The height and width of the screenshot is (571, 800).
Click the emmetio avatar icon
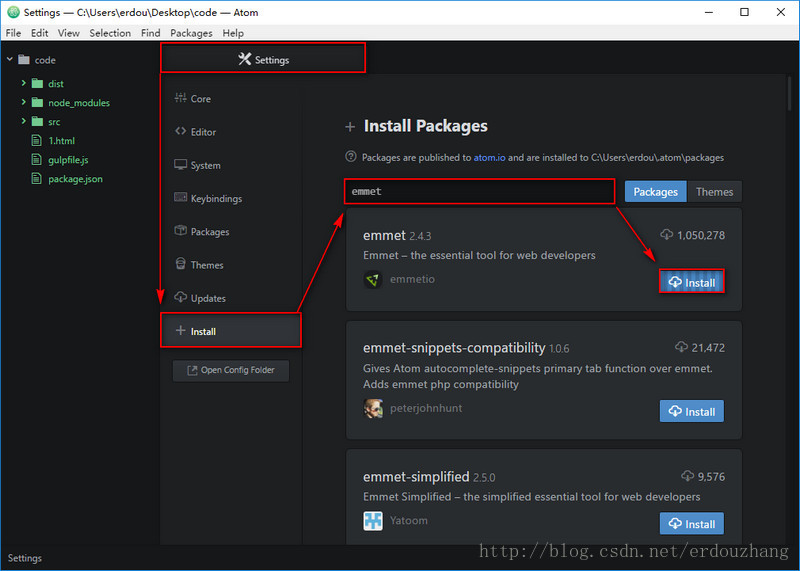(373, 280)
